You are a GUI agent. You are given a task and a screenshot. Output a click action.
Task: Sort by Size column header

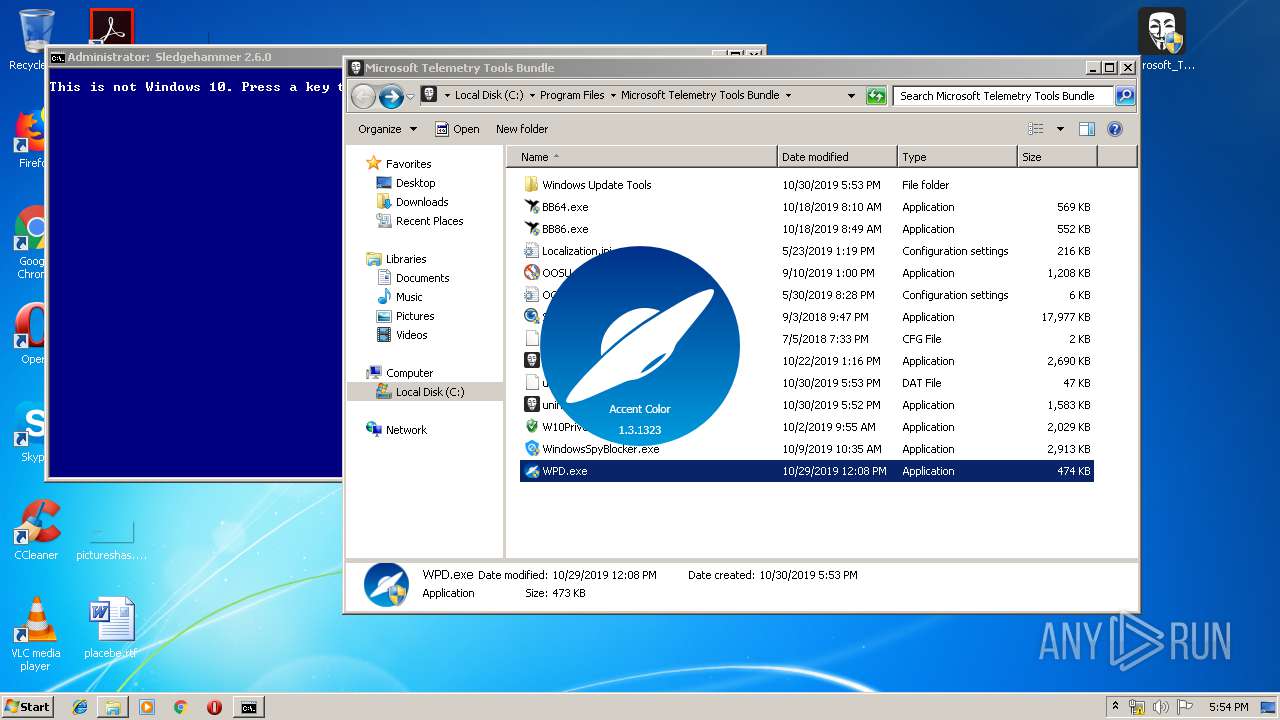coord(1057,157)
